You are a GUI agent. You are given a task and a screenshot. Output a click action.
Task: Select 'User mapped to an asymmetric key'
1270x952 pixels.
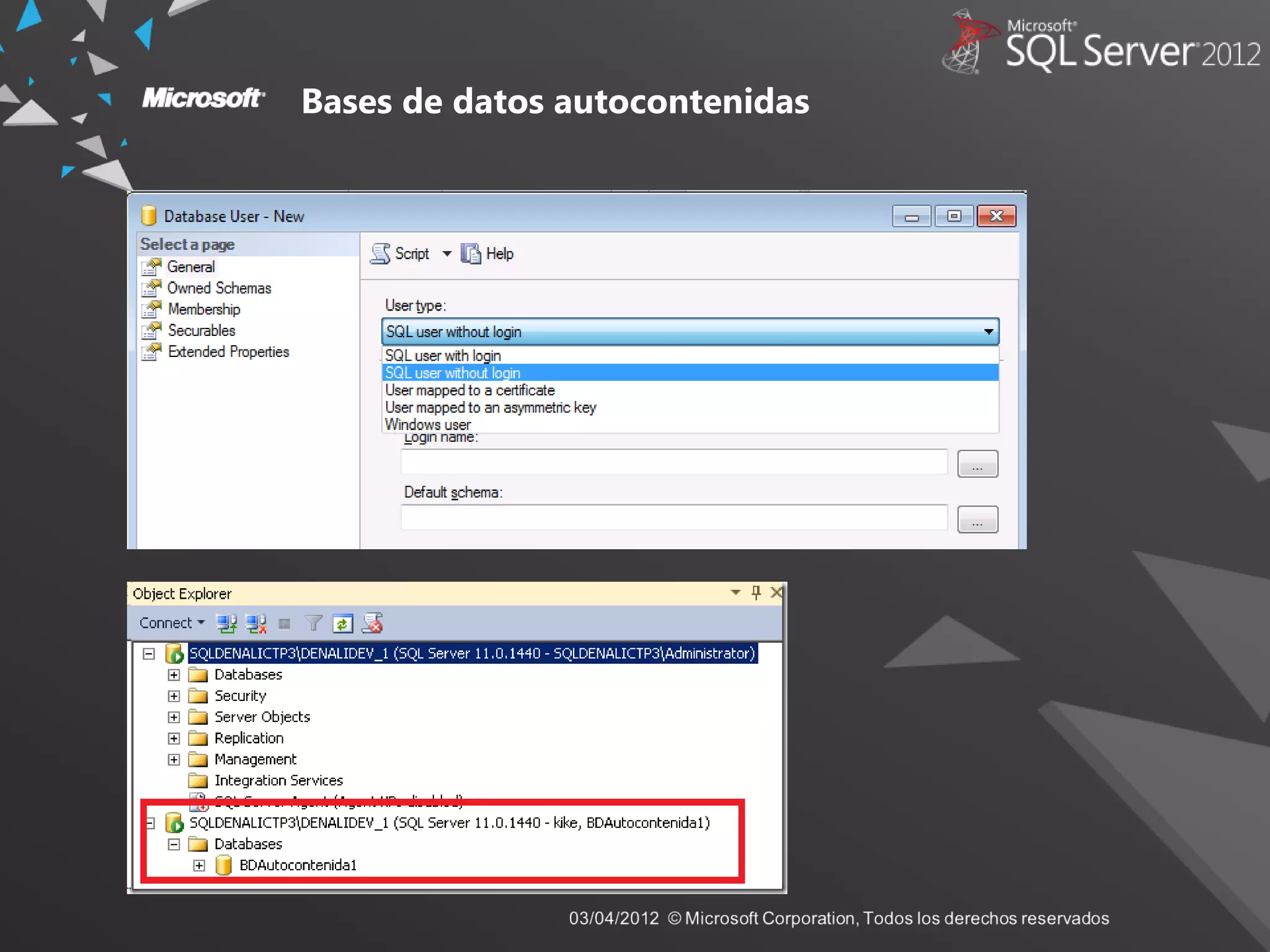pos(690,407)
